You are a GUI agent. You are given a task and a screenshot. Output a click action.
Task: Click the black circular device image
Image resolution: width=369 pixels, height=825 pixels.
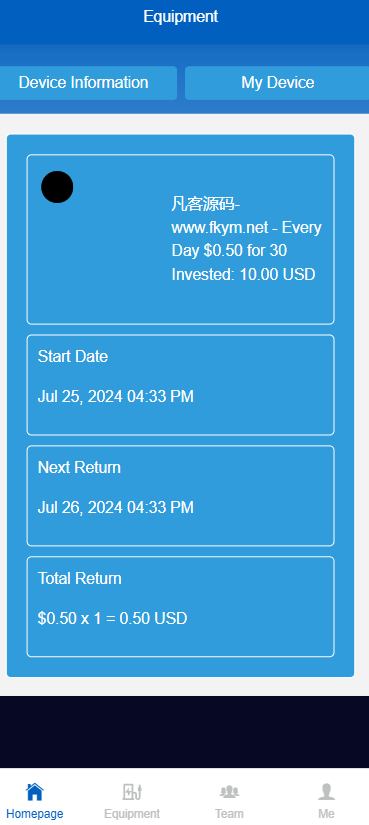click(57, 187)
